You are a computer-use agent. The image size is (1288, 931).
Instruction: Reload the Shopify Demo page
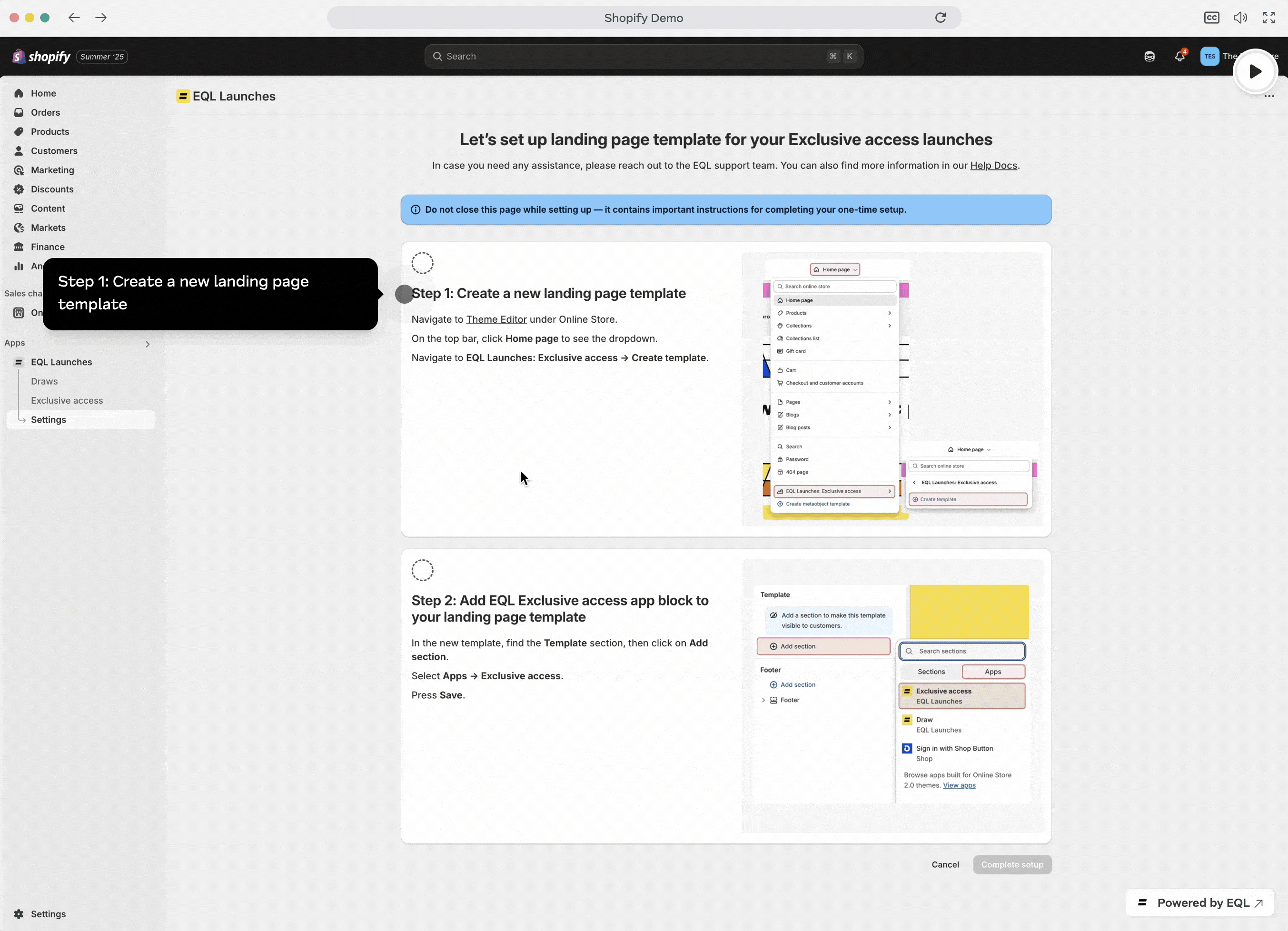pyautogui.click(x=941, y=18)
